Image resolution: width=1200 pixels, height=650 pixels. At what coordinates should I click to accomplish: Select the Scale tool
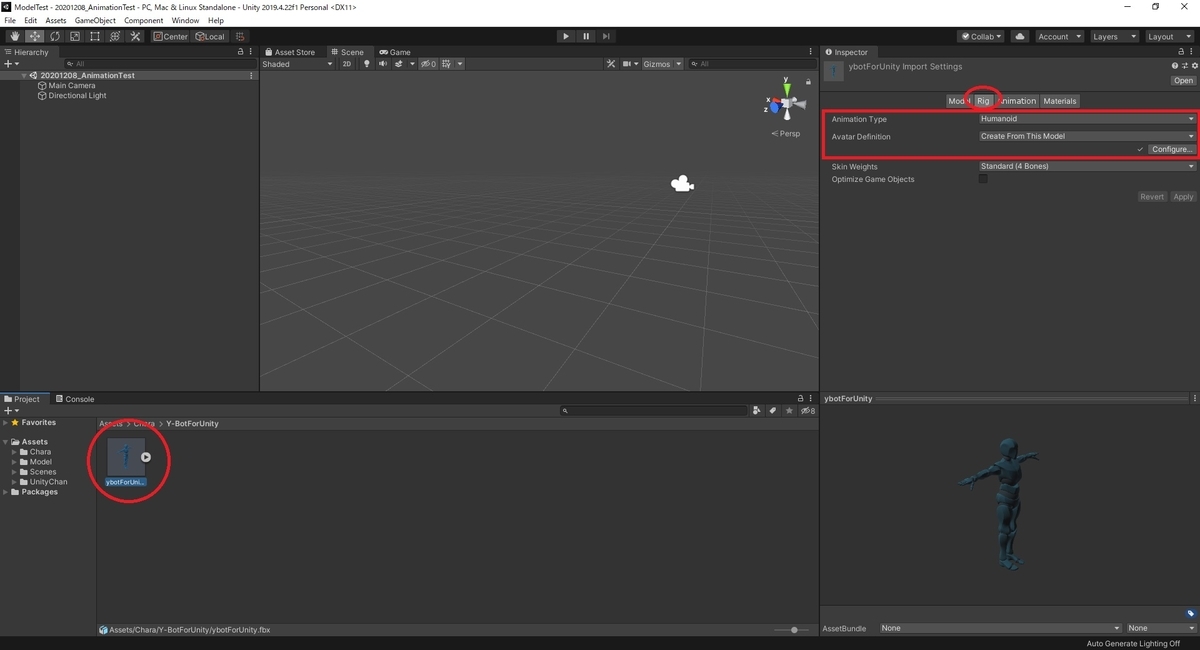74,36
